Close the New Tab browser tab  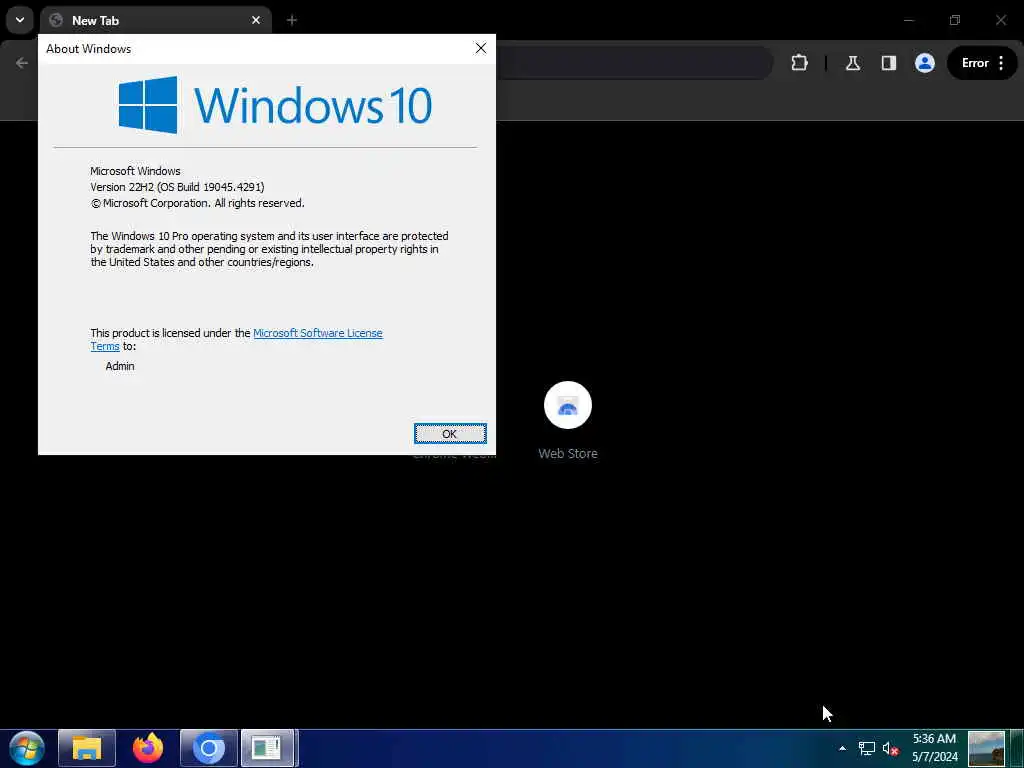(x=256, y=20)
